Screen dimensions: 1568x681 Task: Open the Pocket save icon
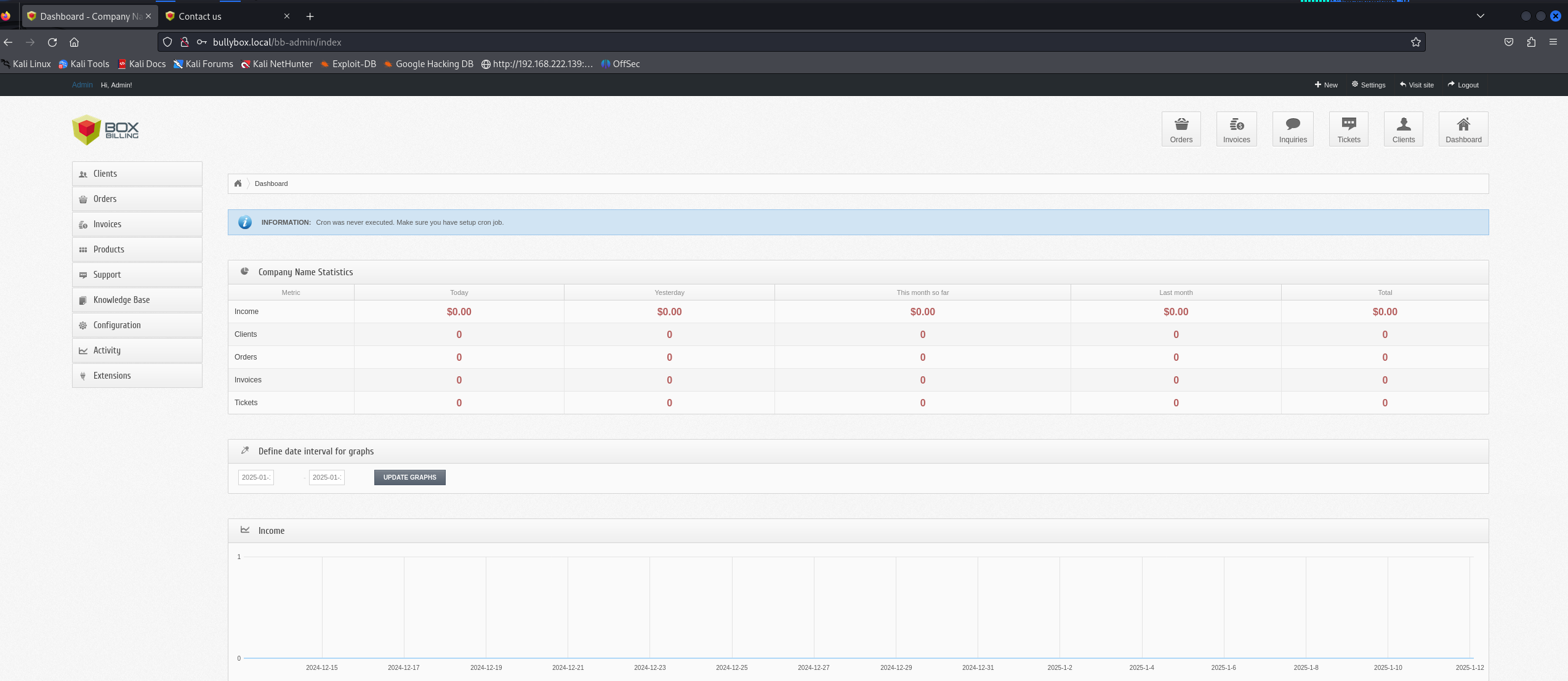click(x=1508, y=42)
